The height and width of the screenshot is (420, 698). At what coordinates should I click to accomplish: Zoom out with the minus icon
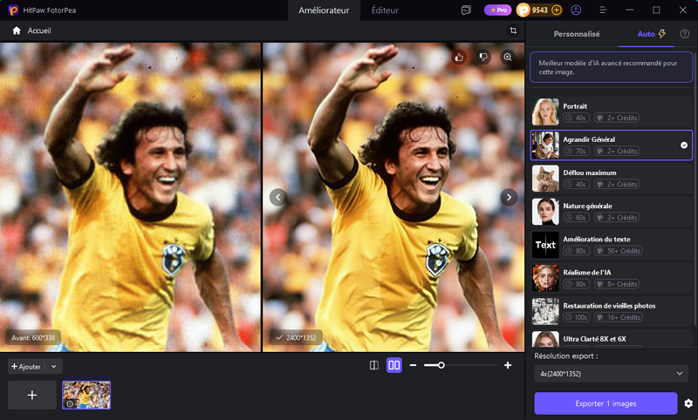click(x=413, y=365)
